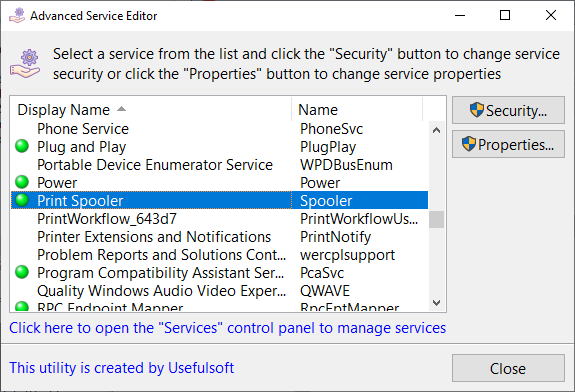The height and width of the screenshot is (392, 575).
Task: Follow the 'created by Usefulsoft' link
Action: coord(121,368)
